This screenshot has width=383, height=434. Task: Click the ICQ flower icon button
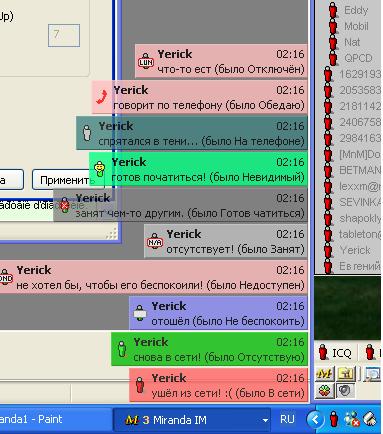click(323, 390)
